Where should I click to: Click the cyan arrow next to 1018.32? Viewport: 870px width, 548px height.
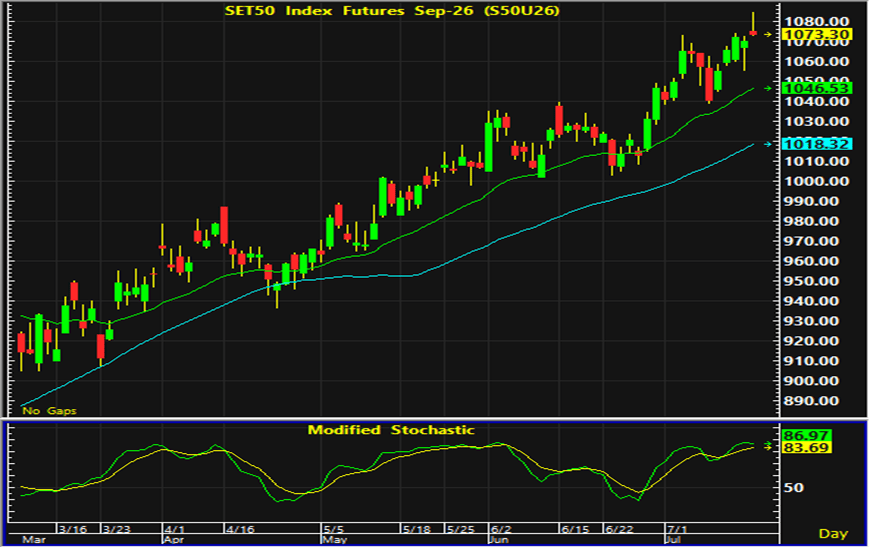[x=768, y=144]
